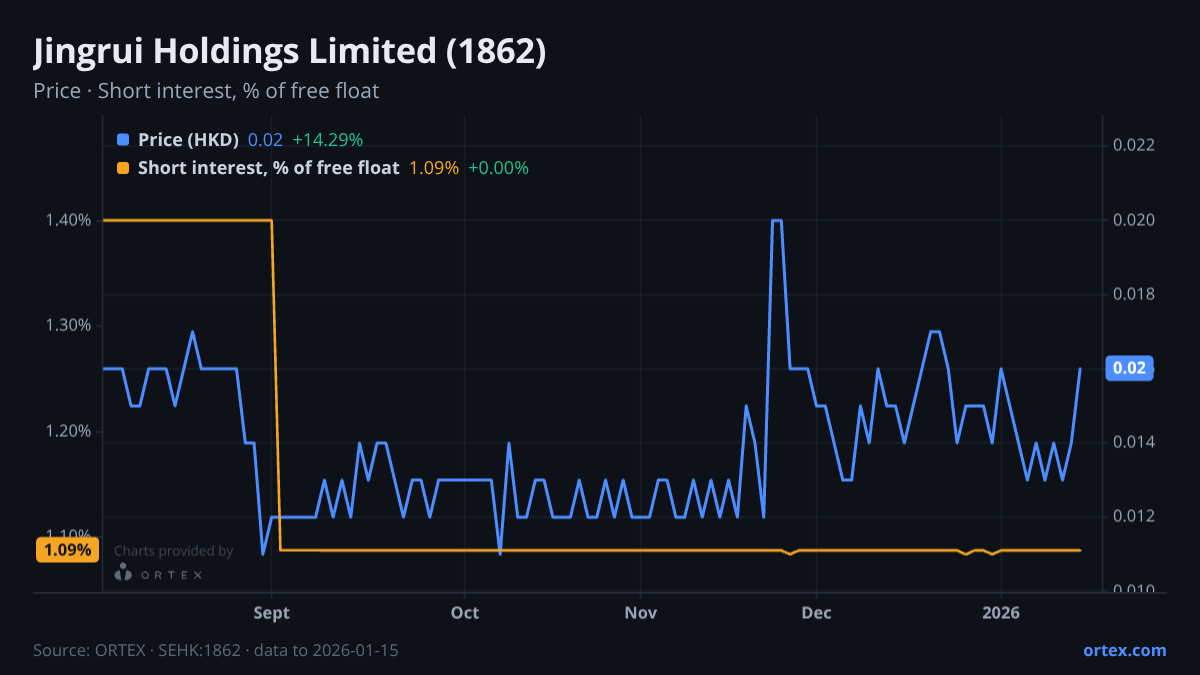
Task: Click the 1.40% left axis label
Action: [x=68, y=220]
